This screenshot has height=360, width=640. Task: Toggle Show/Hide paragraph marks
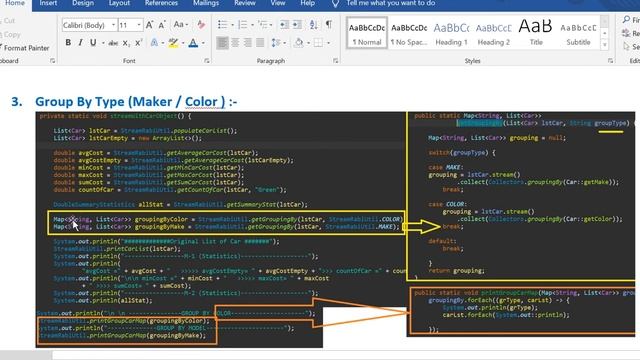(329, 24)
